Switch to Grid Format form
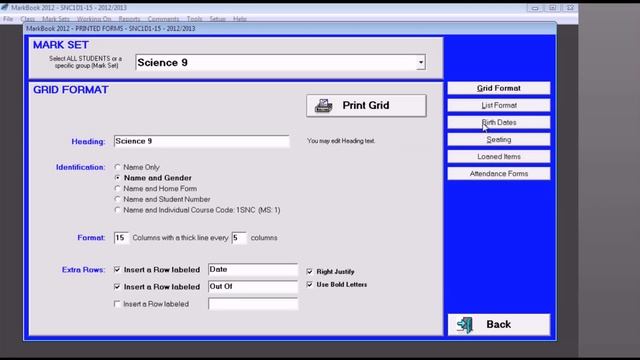 pyautogui.click(x=498, y=88)
